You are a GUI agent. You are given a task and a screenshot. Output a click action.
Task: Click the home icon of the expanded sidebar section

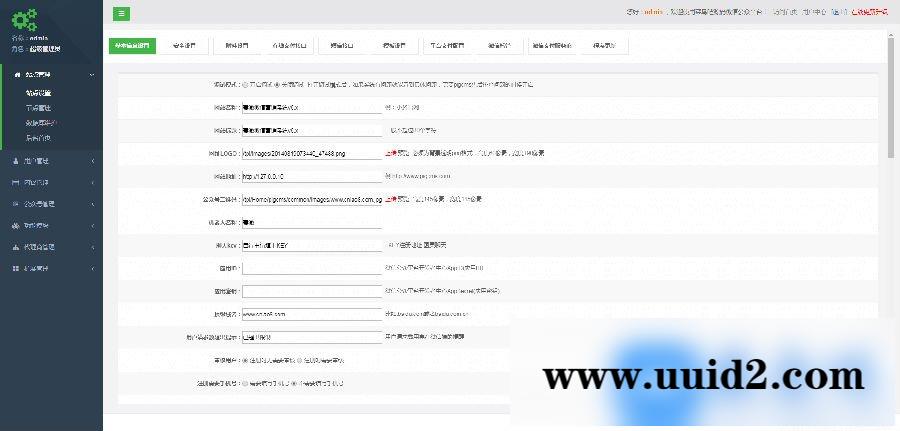click(17, 74)
